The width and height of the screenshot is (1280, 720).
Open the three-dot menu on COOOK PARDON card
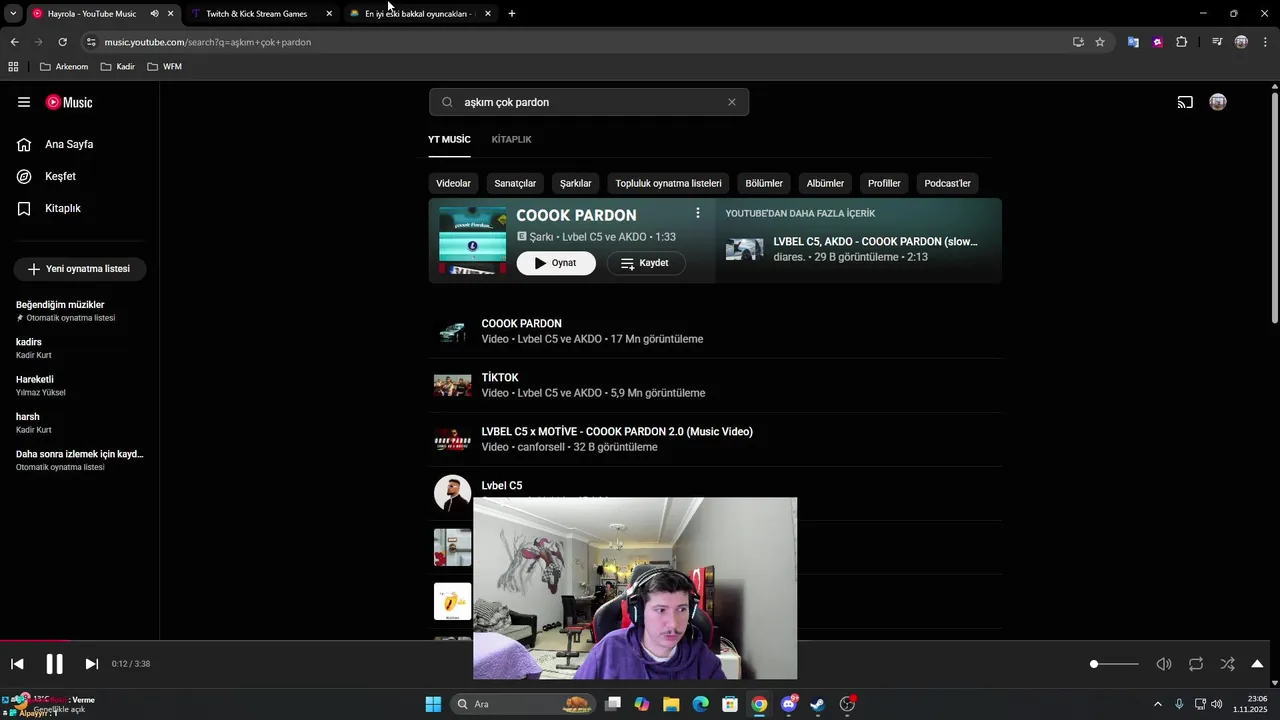698,213
